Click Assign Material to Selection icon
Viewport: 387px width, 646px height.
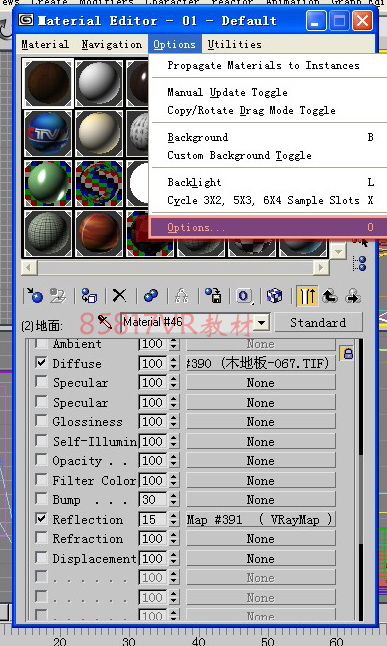[89, 295]
